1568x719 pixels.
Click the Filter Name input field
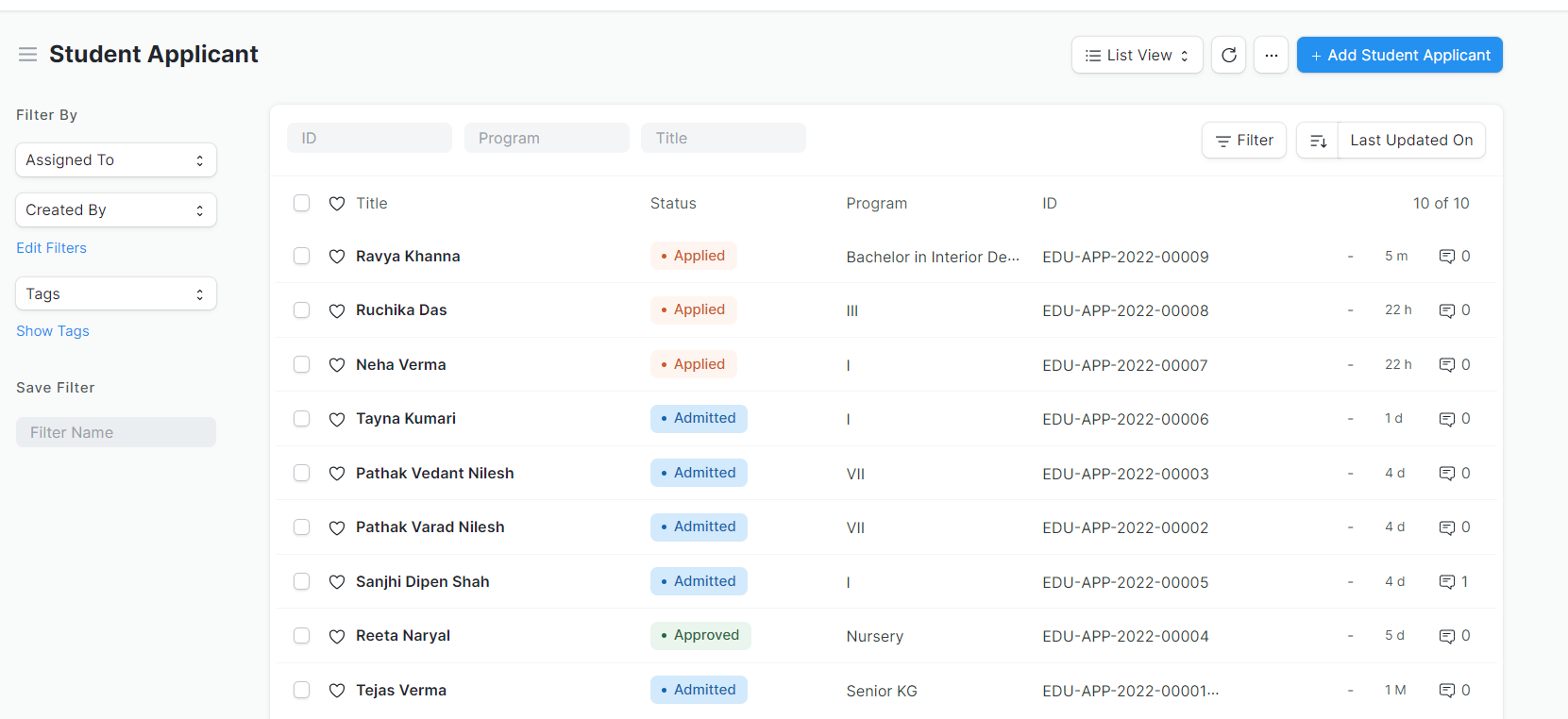(x=116, y=432)
